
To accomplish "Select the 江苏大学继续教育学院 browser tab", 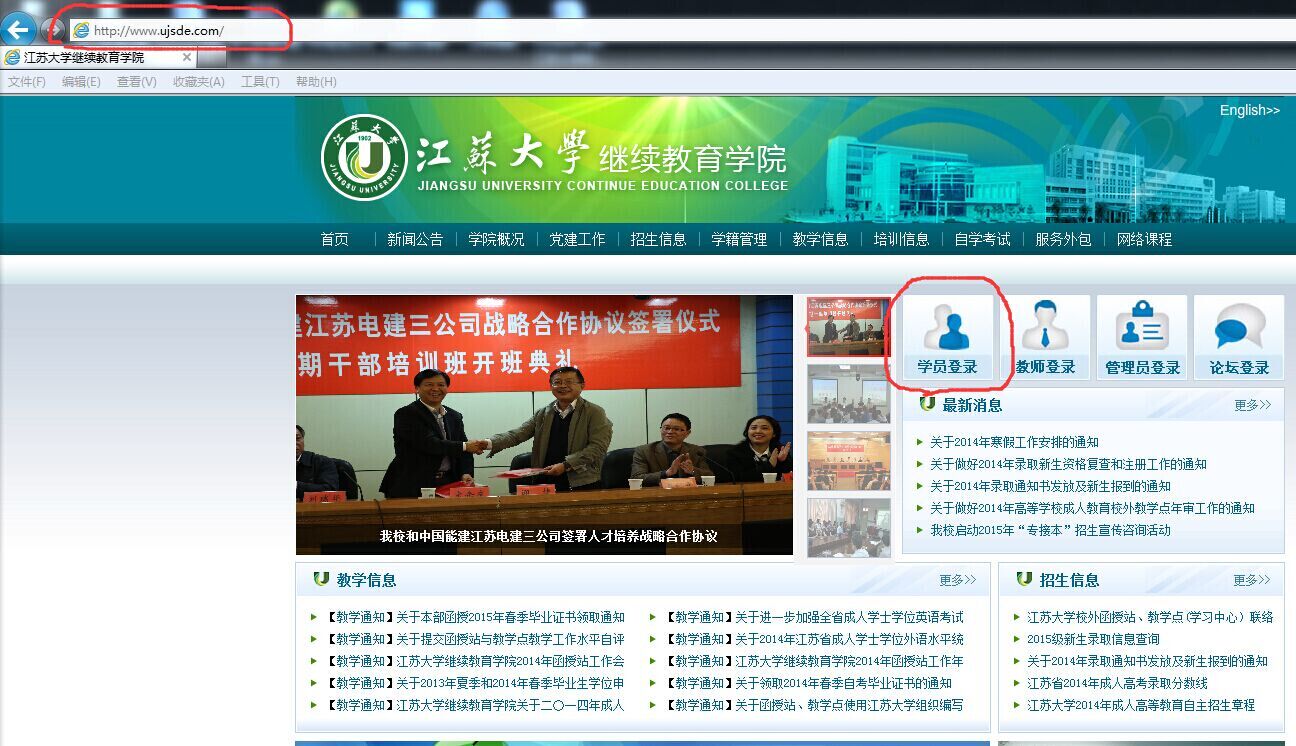I will (98, 57).
